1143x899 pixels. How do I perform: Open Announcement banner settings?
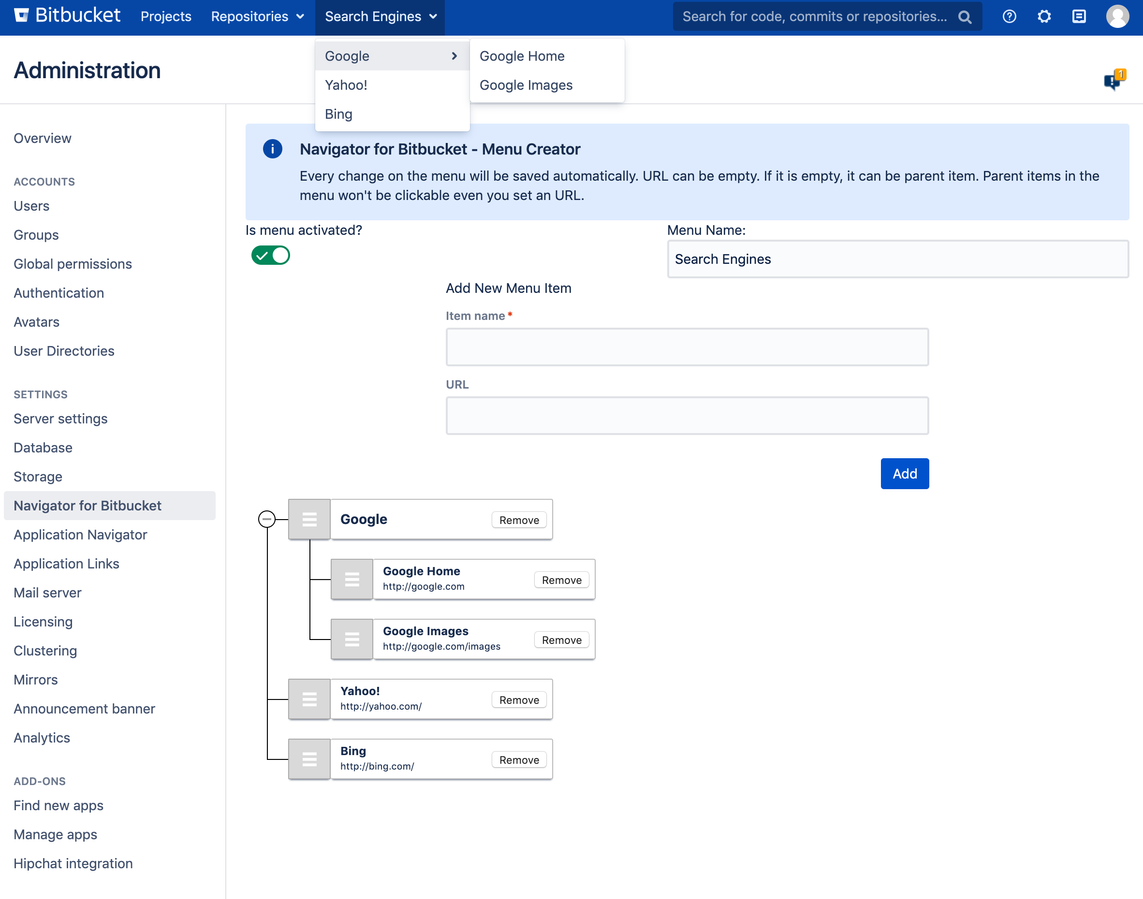[85, 709]
